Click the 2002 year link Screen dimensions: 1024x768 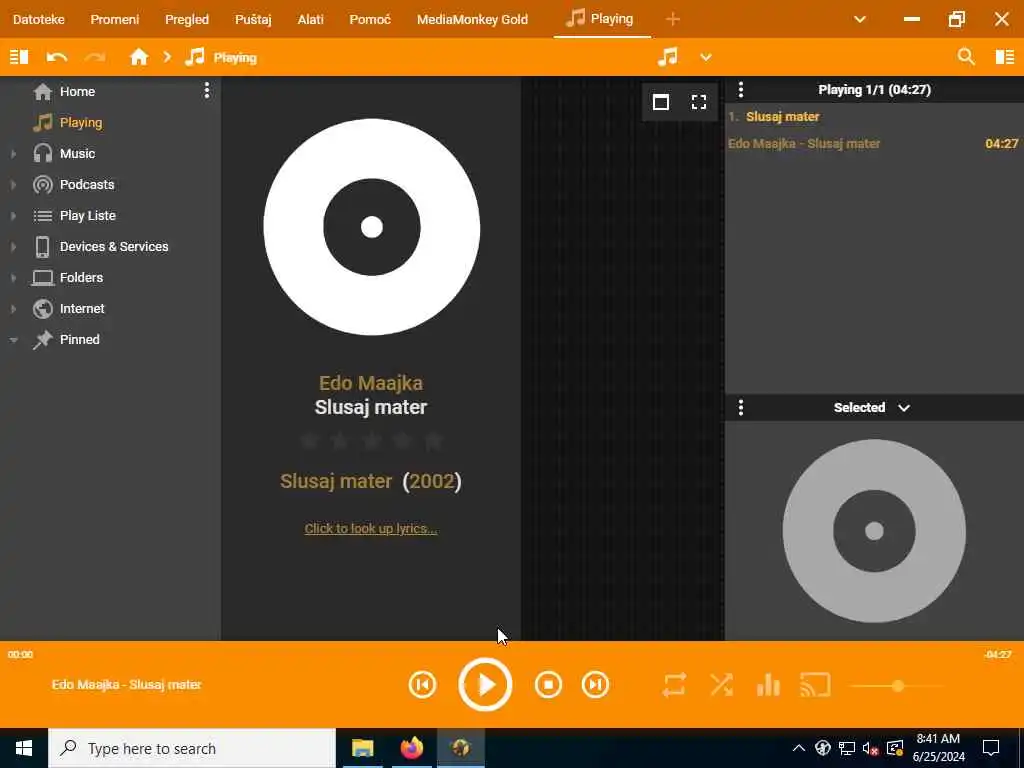point(432,481)
